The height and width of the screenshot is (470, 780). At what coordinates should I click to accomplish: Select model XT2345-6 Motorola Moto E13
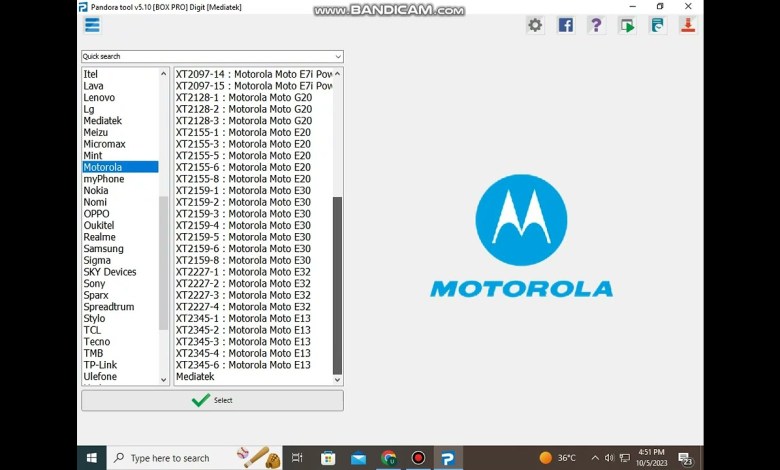[243, 365]
